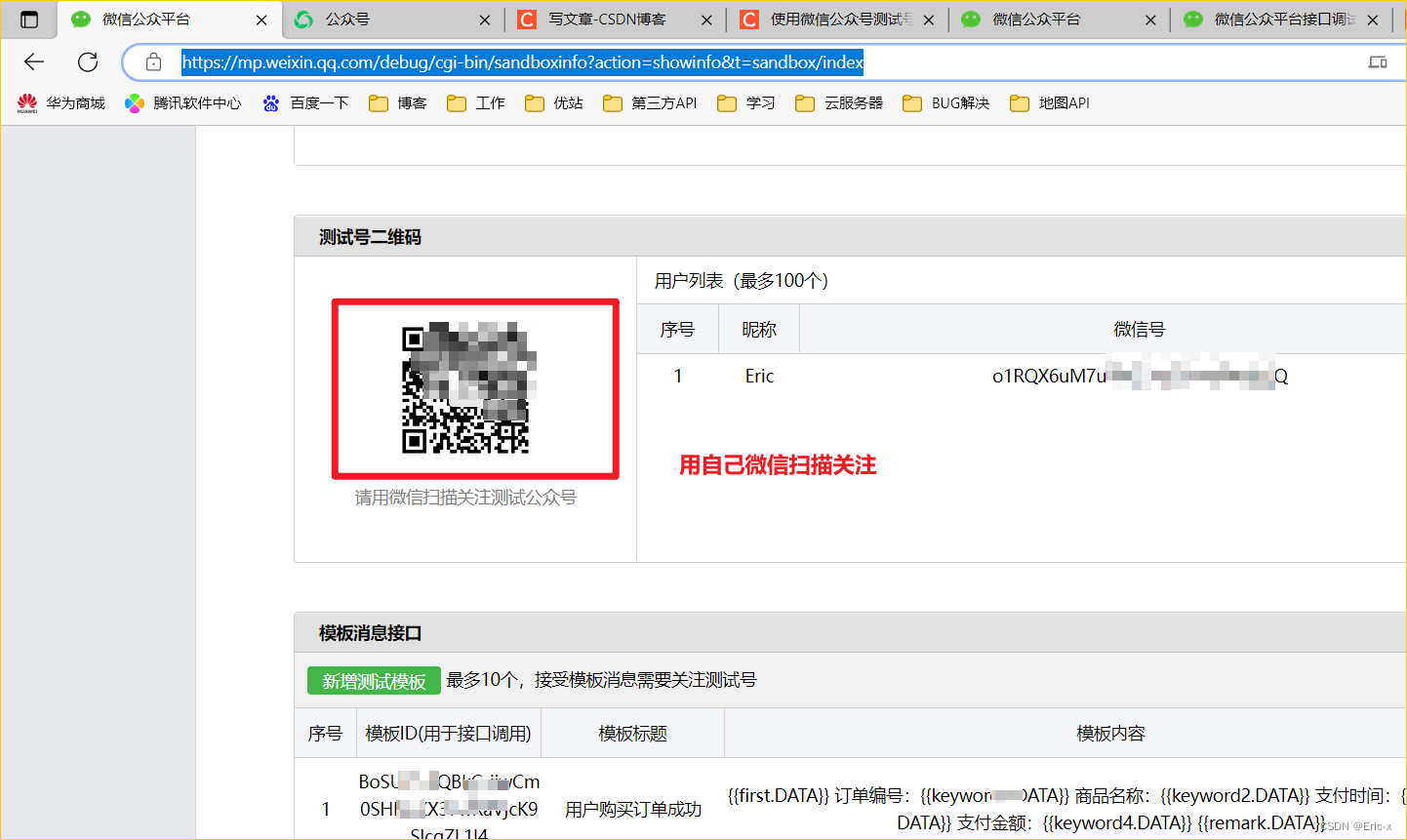Reload the page with refresh icon
Screen dimensions: 1407x840
point(88,62)
